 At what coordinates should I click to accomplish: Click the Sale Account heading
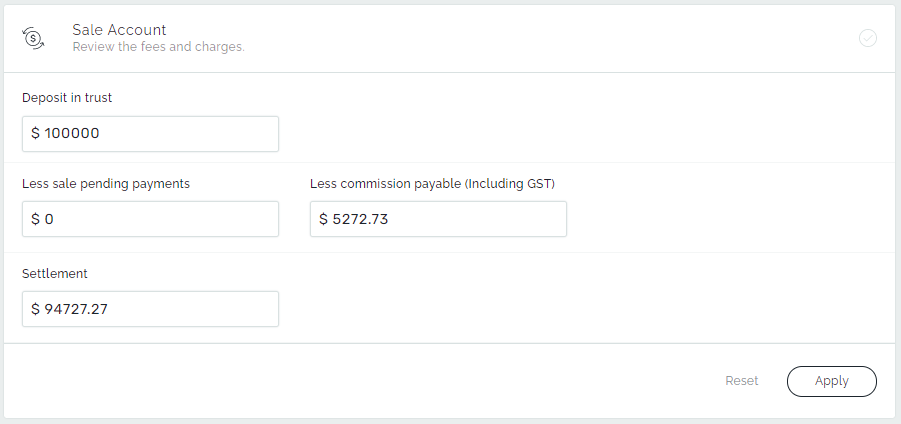click(x=119, y=30)
